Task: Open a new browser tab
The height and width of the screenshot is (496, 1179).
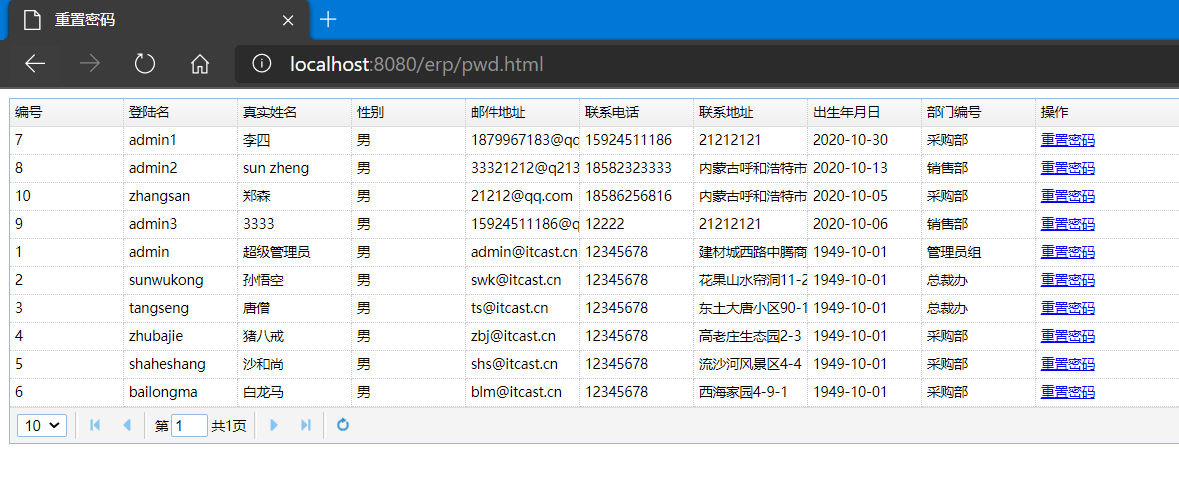Action: pos(328,20)
